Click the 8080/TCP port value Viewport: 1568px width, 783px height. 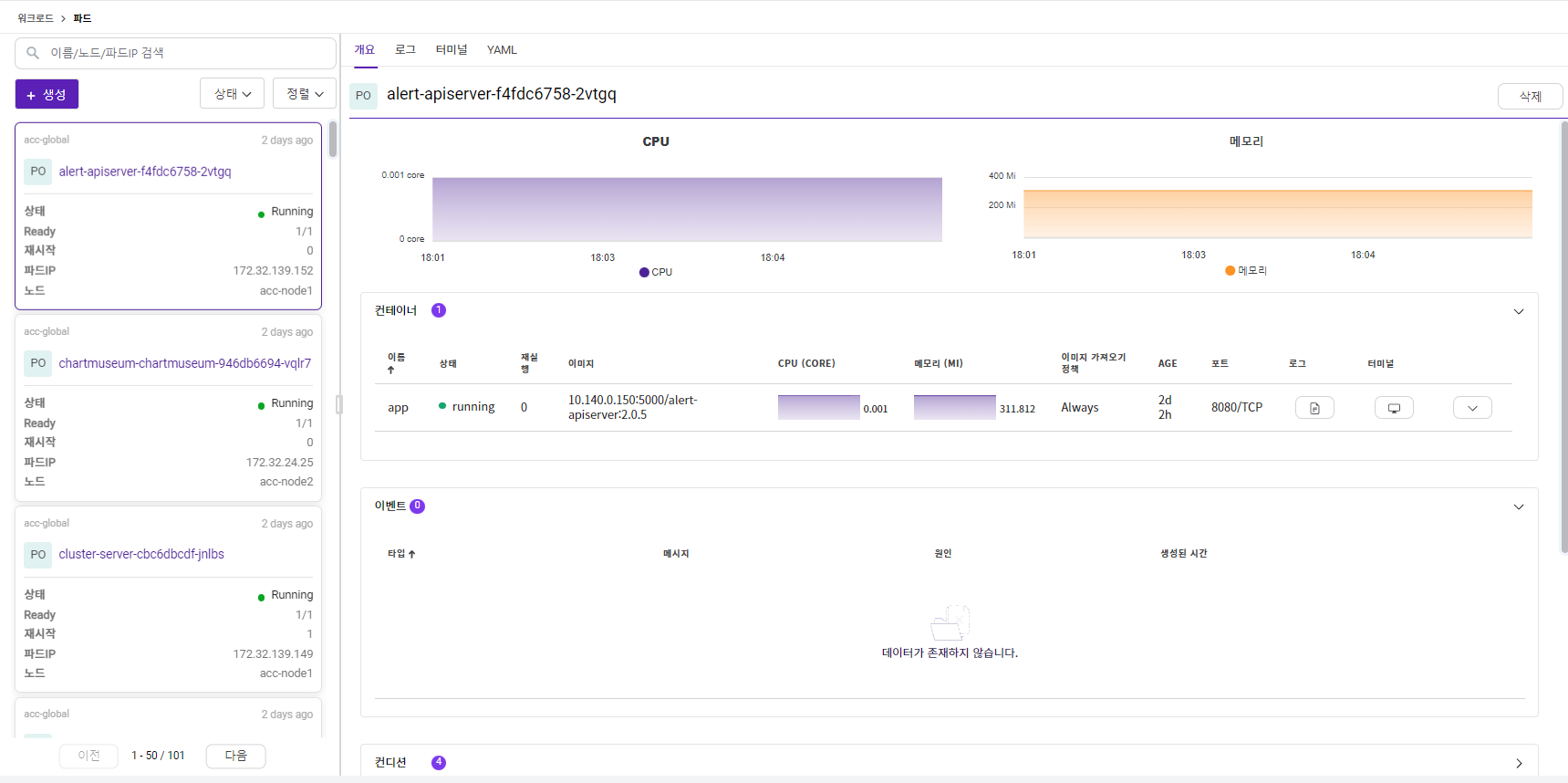tap(1237, 407)
